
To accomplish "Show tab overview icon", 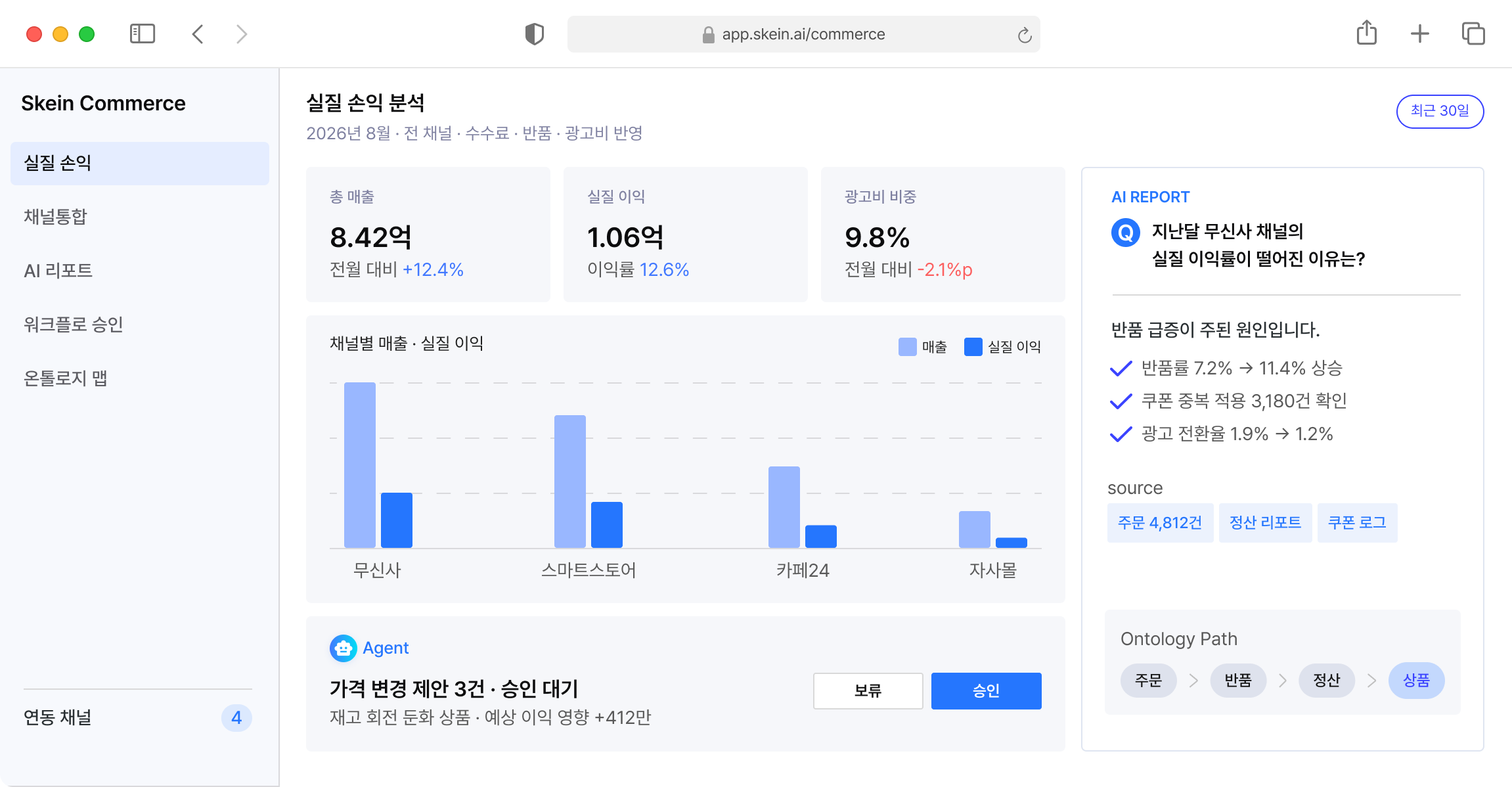I will [1473, 34].
